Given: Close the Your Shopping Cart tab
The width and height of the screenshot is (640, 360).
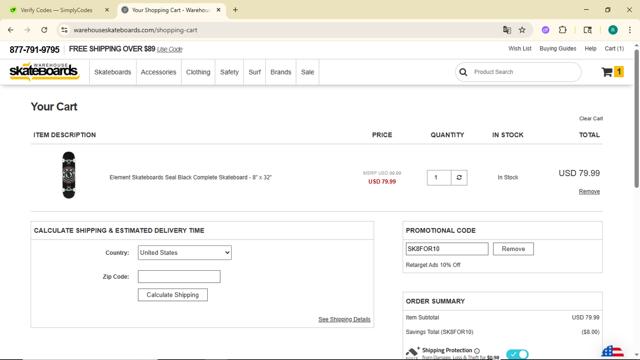Looking at the screenshot, I should point(218,10).
